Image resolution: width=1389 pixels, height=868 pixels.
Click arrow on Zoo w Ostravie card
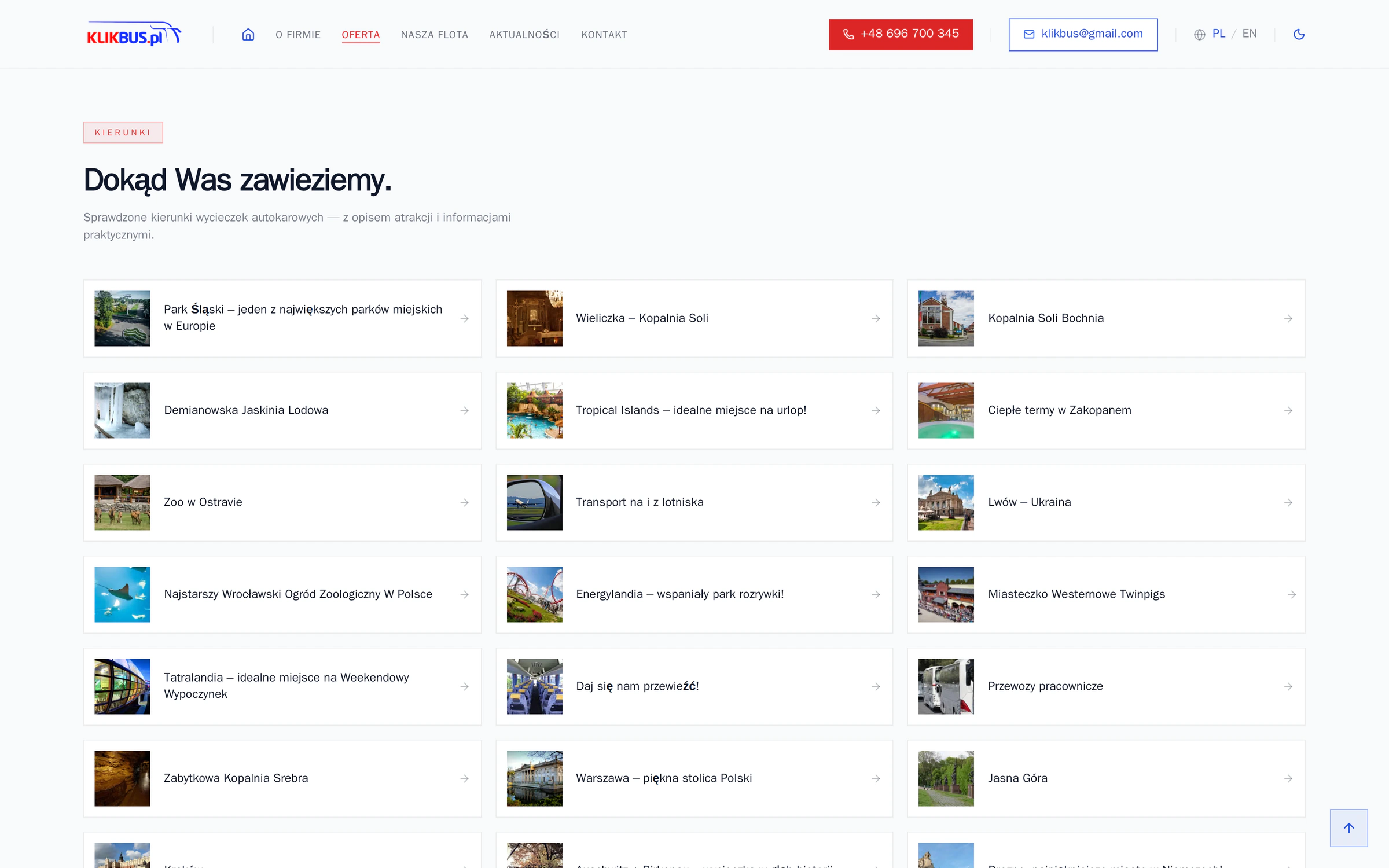[x=464, y=503]
